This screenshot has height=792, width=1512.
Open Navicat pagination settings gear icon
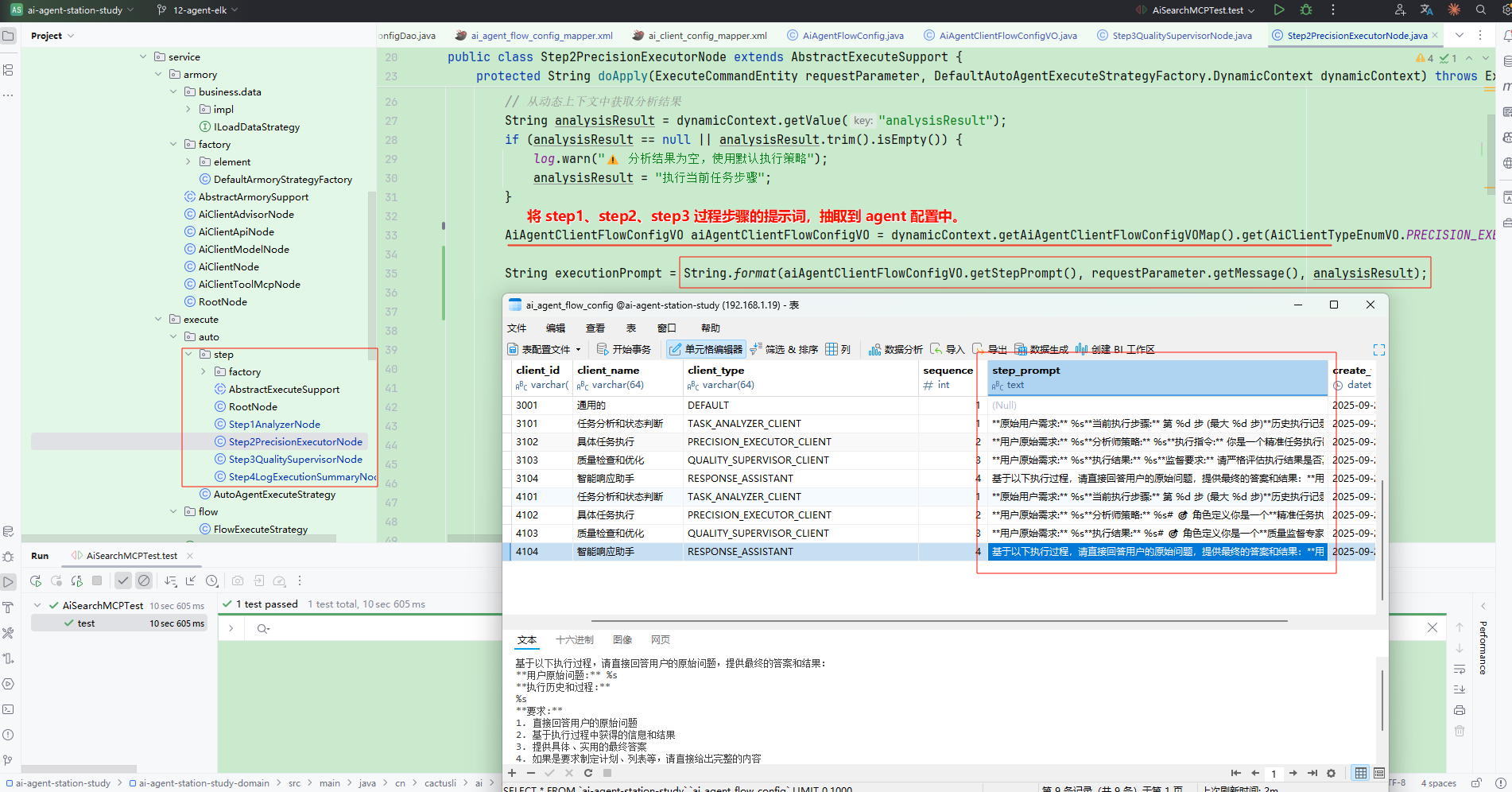[1332, 773]
